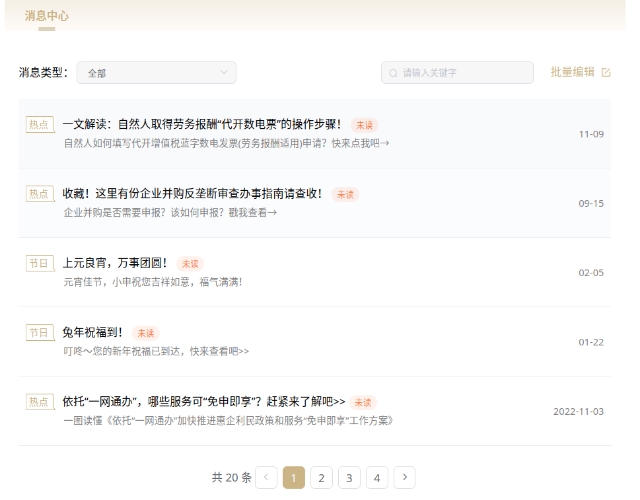Click the search magnifier icon
640x500 pixels.
pos(393,73)
